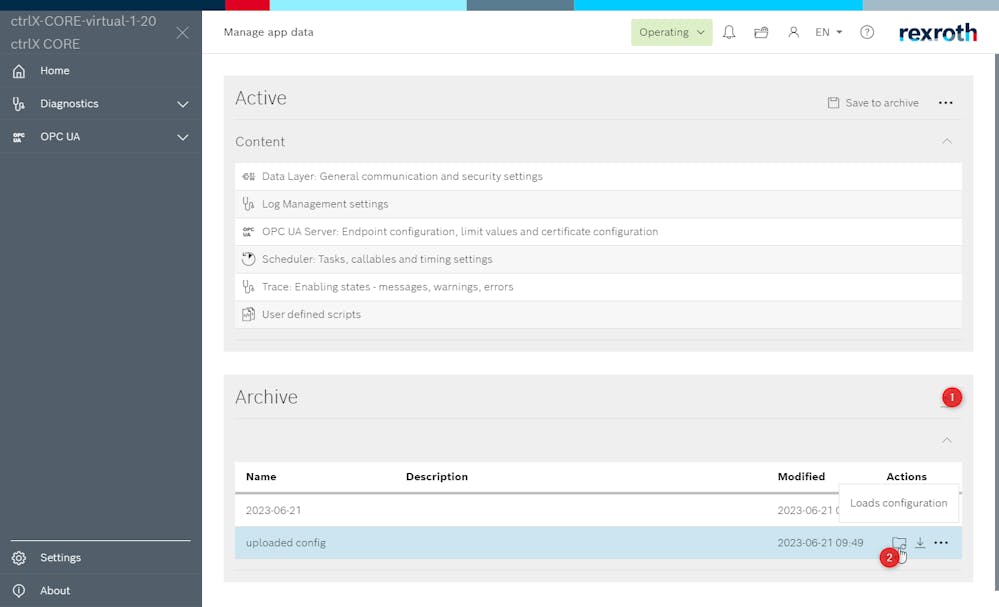This screenshot has height=607, width=999.
Task: Click the notifications bell icon
Action: click(729, 32)
